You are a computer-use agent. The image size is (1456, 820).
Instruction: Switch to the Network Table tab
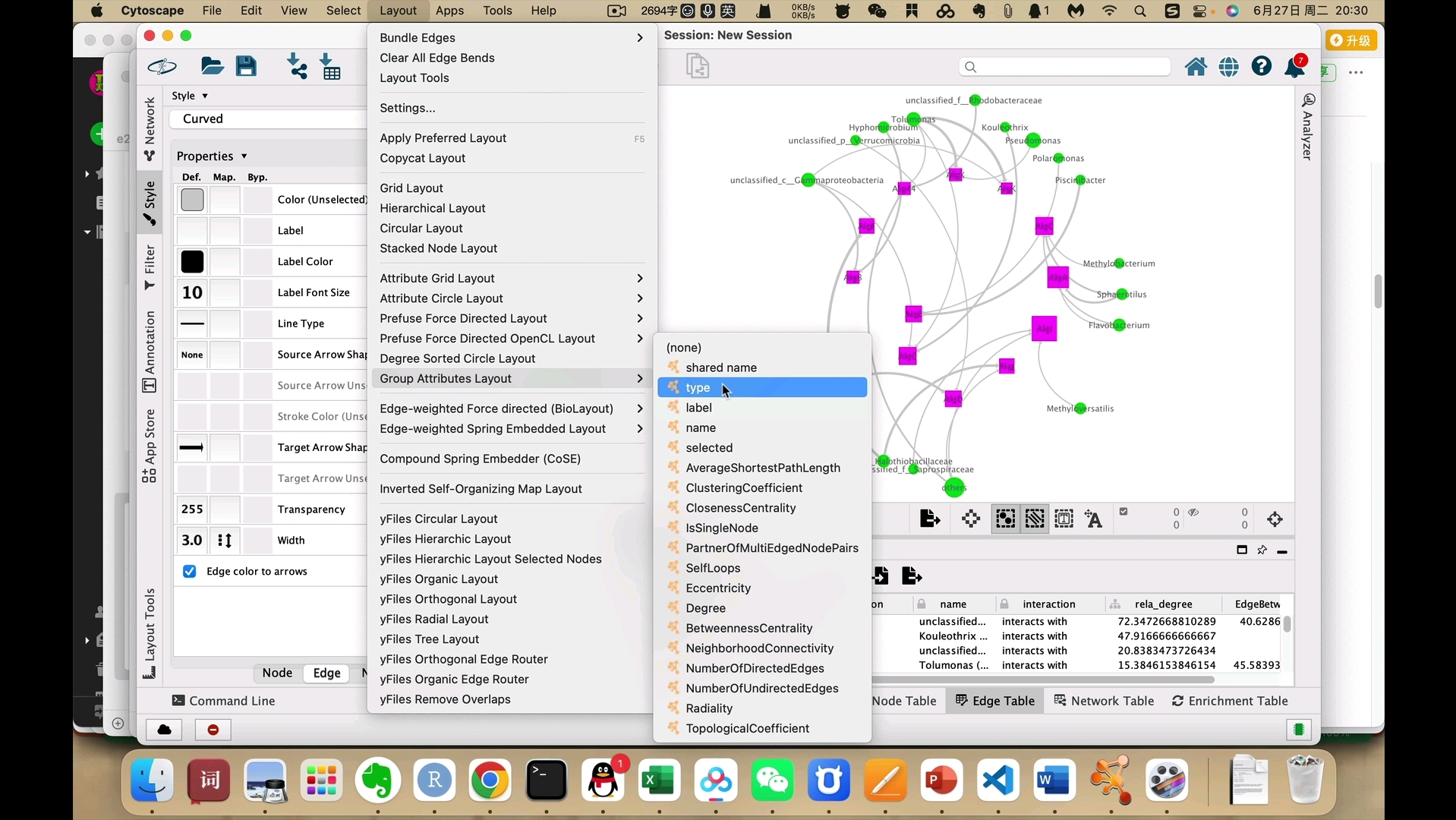[1104, 701]
